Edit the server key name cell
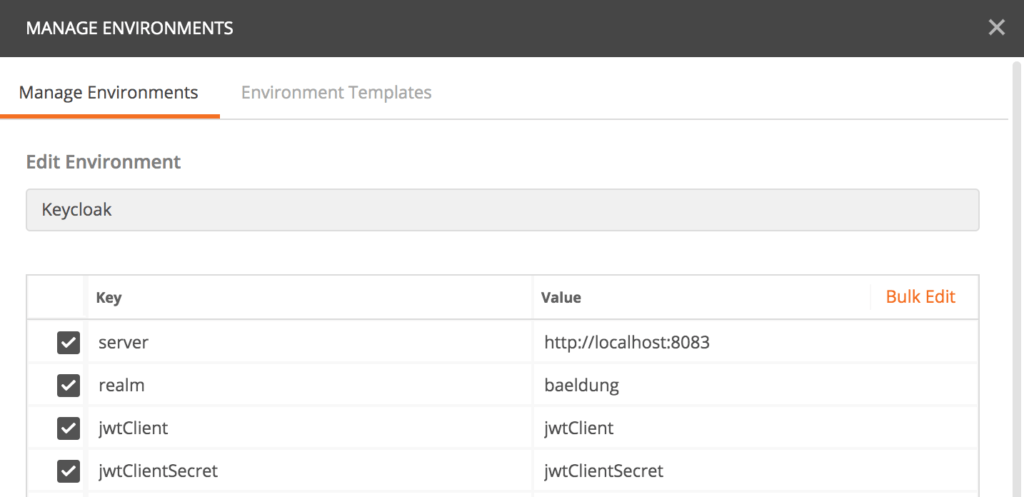 click(310, 343)
